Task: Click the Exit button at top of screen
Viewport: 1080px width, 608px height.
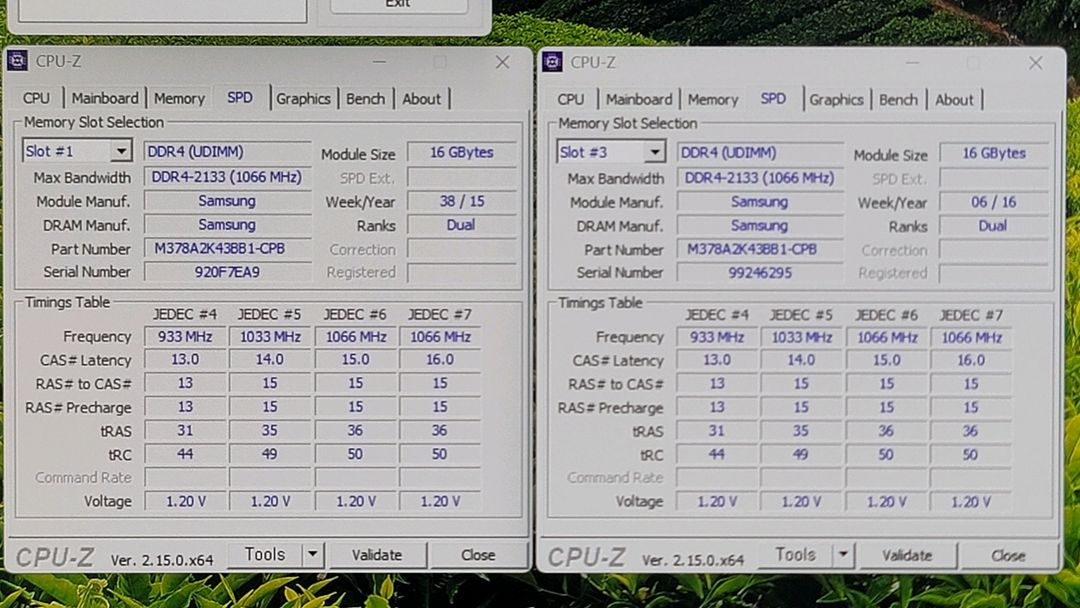Action: (x=397, y=5)
